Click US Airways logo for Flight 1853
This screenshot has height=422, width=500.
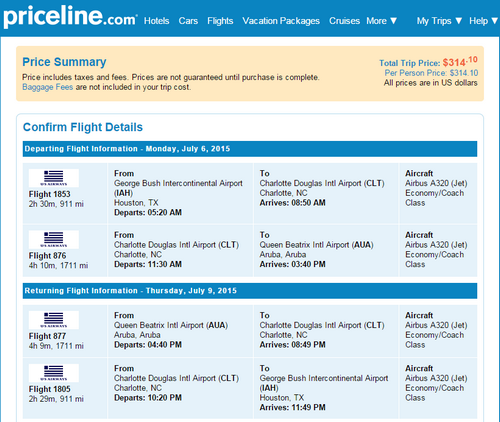(x=54, y=178)
